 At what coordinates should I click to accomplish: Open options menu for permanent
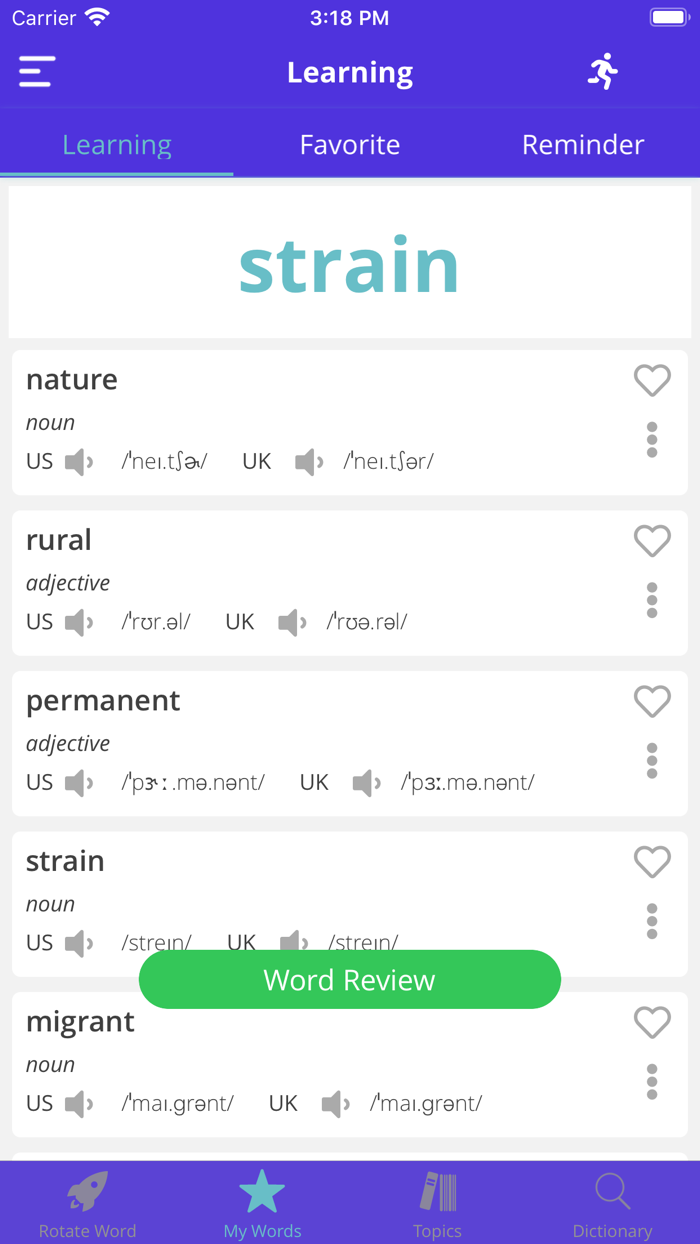[x=652, y=761]
